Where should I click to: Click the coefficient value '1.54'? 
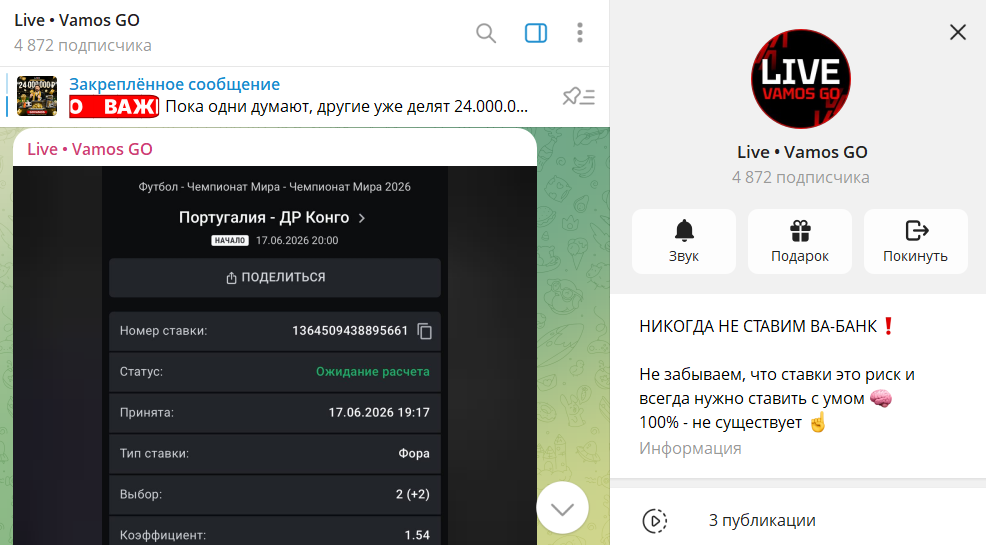pos(417,535)
